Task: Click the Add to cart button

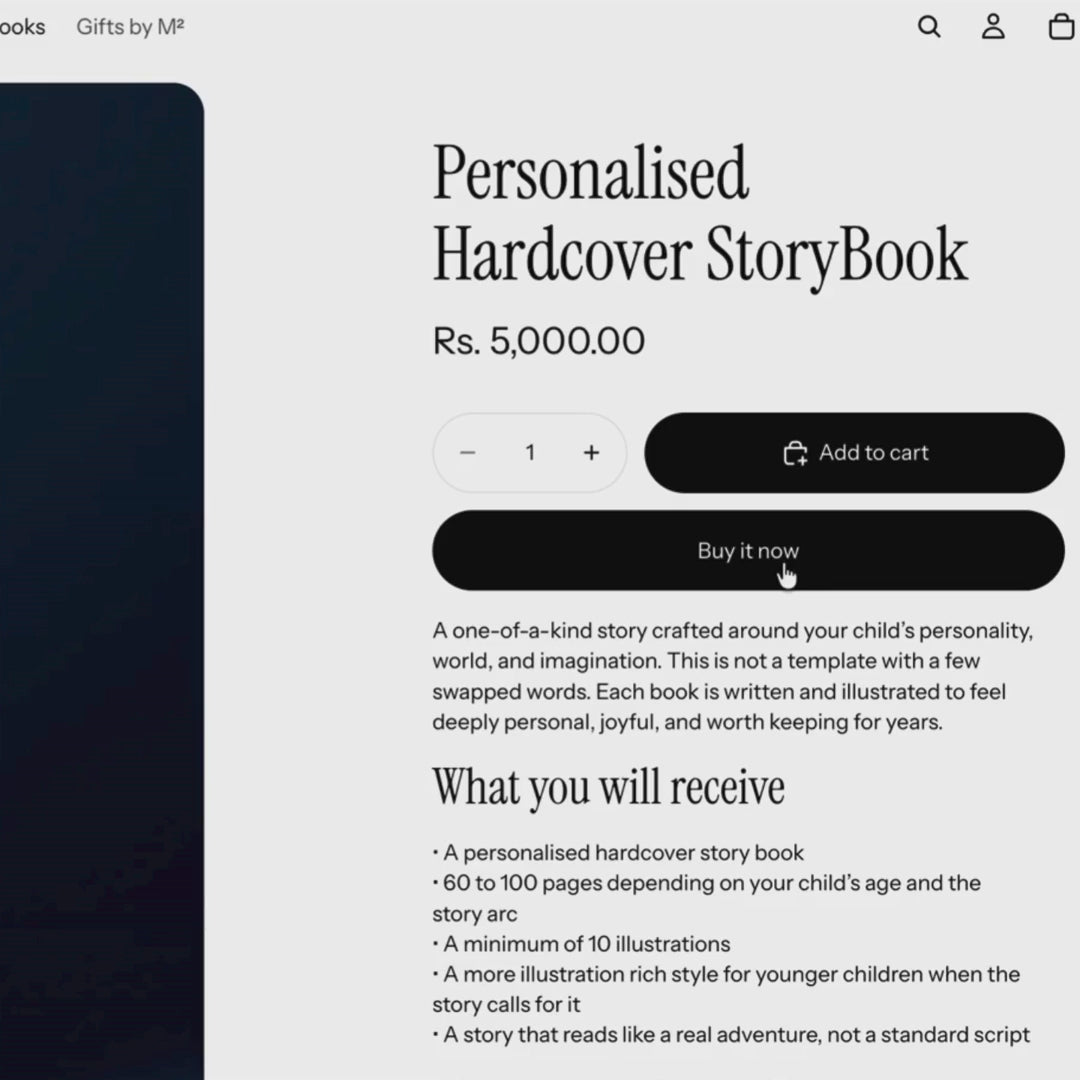Action: [x=854, y=453]
